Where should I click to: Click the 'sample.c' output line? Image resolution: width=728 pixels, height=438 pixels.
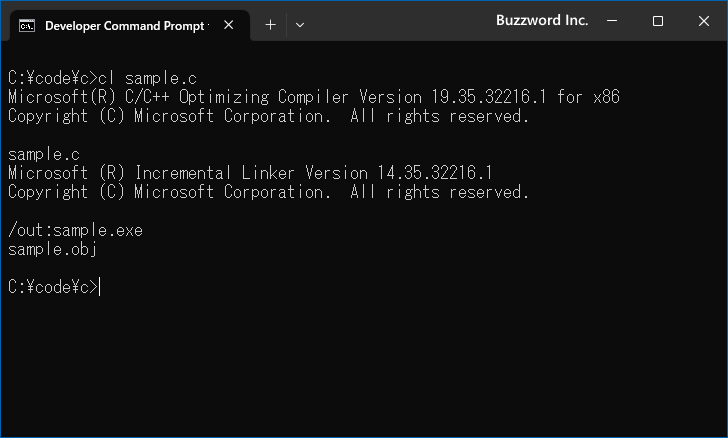pyautogui.click(x=44, y=154)
